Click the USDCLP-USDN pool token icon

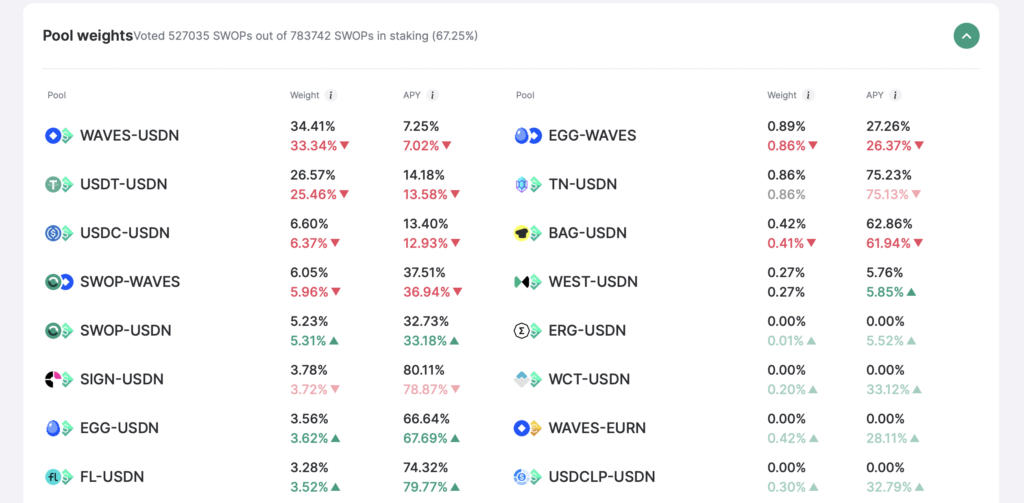coord(528,477)
